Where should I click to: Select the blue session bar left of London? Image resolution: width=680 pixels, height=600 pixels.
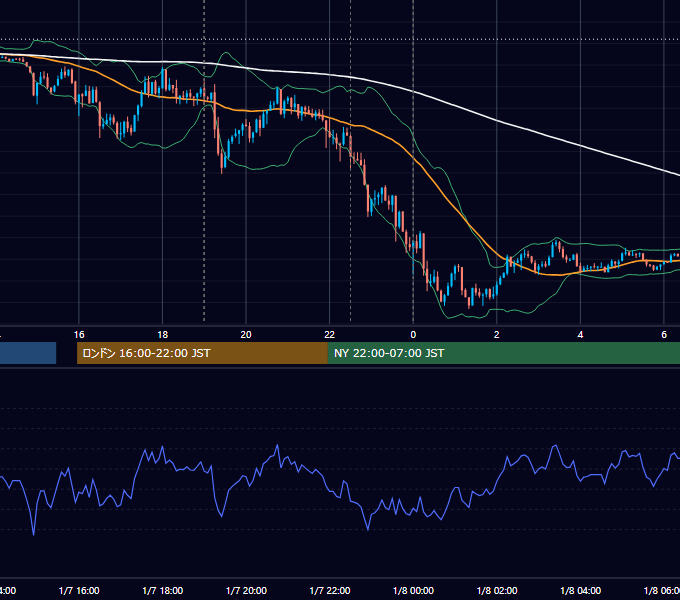click(x=28, y=353)
